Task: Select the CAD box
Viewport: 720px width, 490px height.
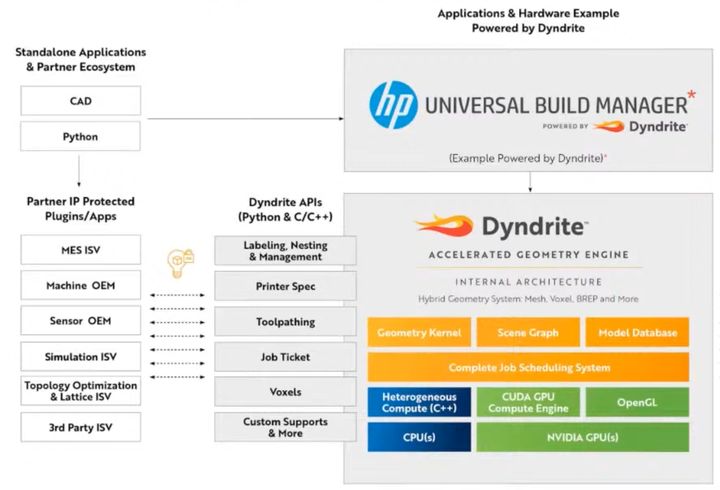Action: pyautogui.click(x=80, y=100)
